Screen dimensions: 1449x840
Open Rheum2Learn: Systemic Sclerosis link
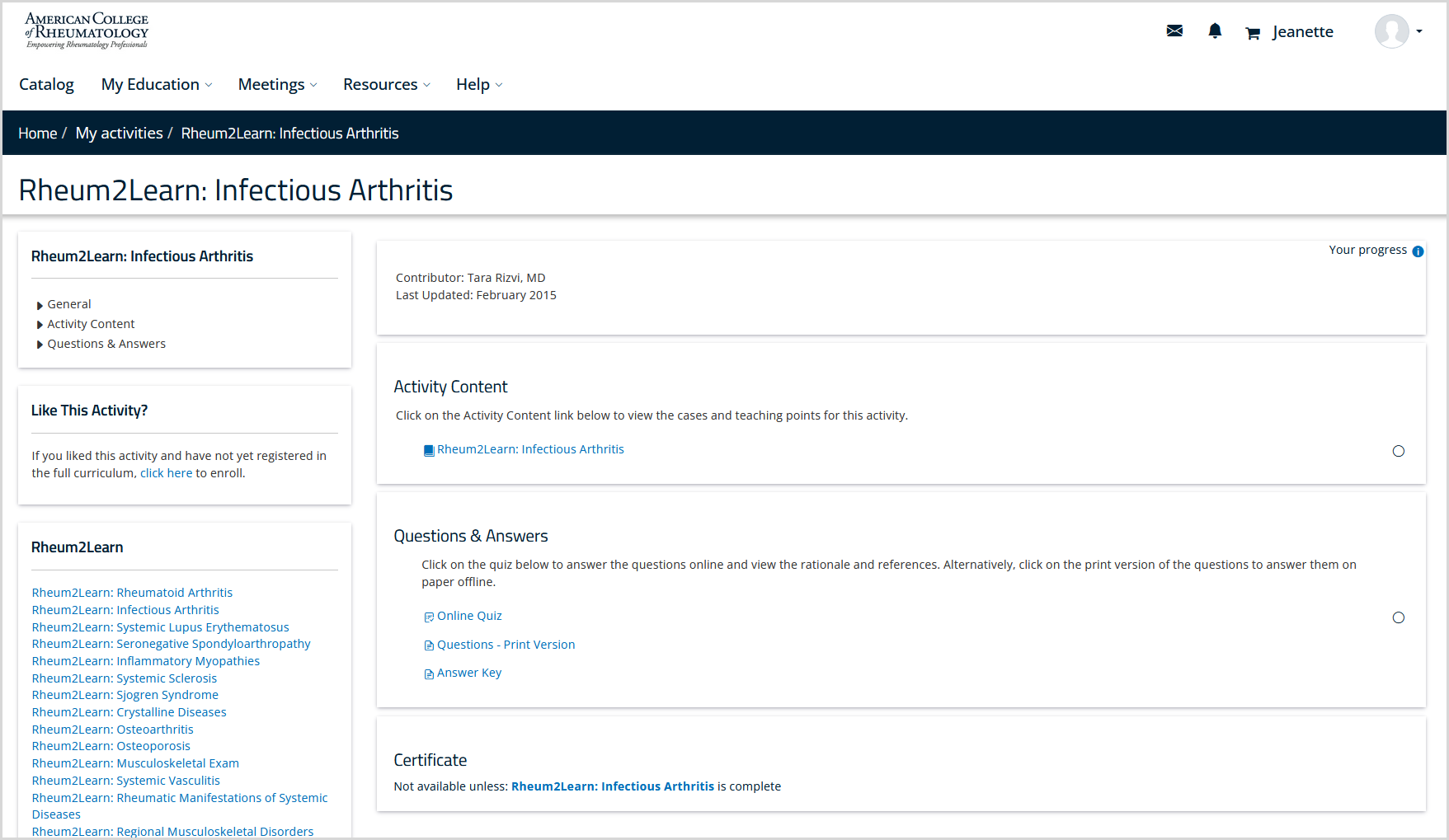click(x=125, y=678)
